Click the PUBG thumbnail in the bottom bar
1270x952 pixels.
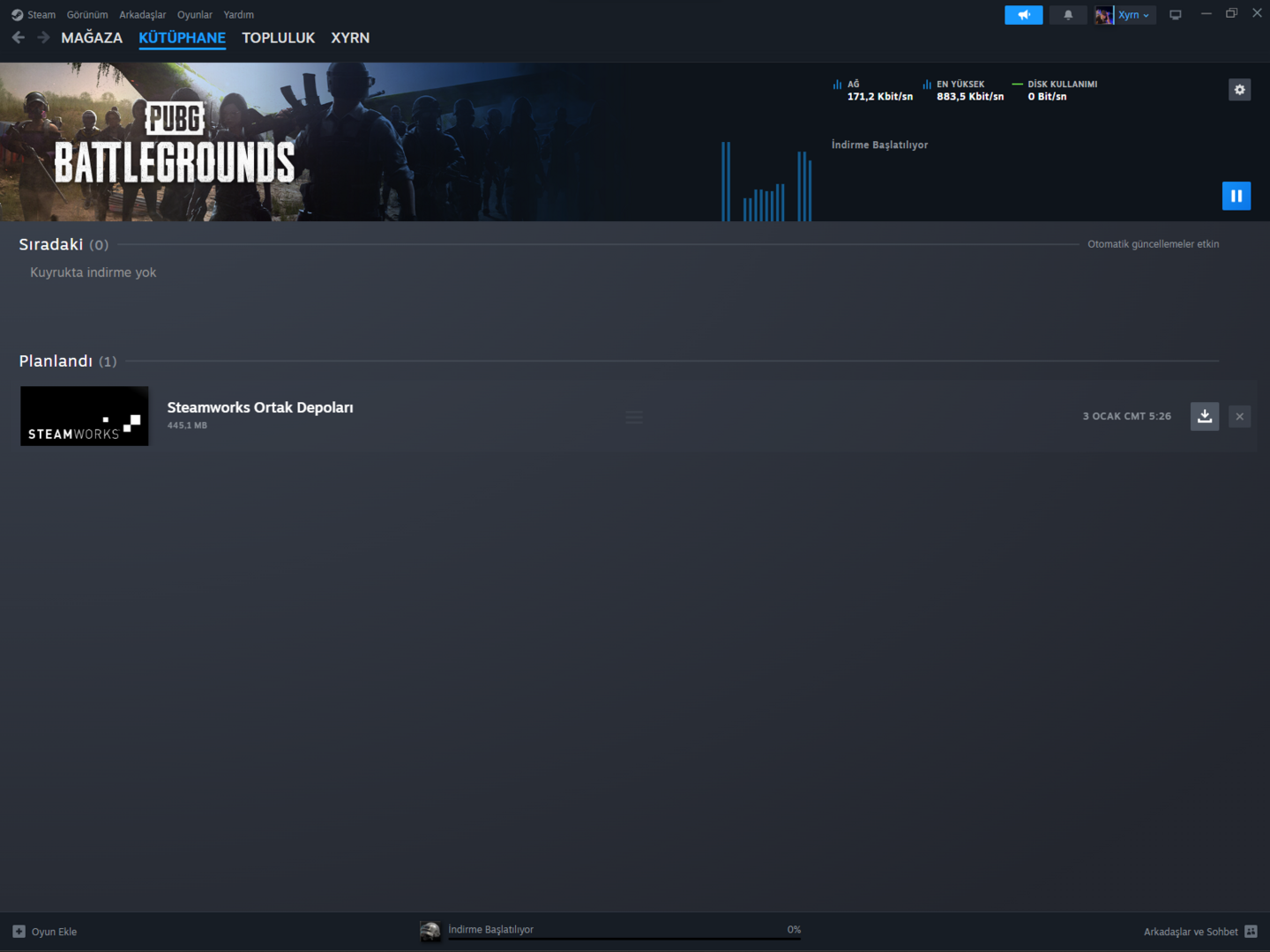coord(430,932)
